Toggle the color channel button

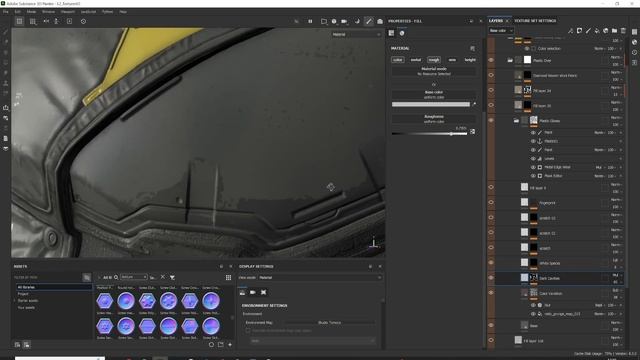pyautogui.click(x=398, y=60)
